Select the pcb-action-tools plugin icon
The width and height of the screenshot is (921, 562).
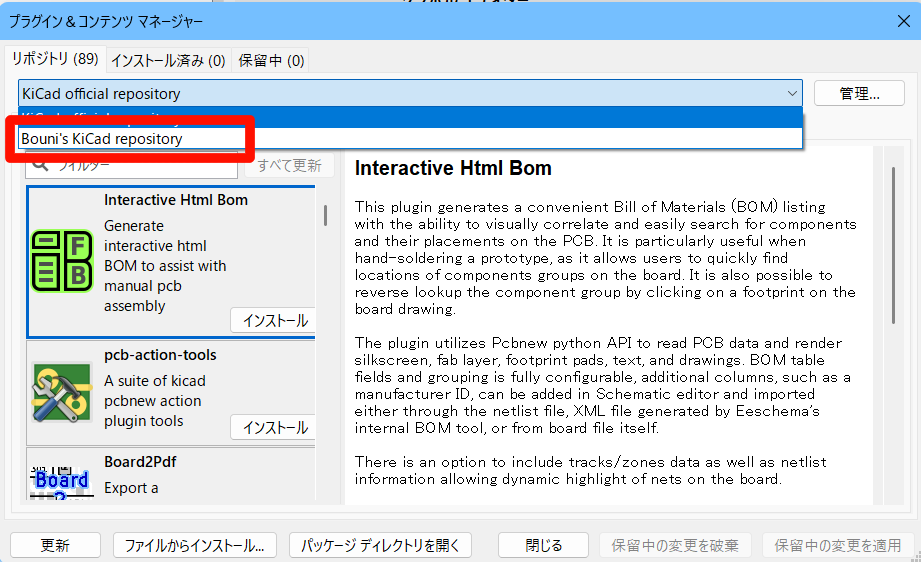pos(62,392)
